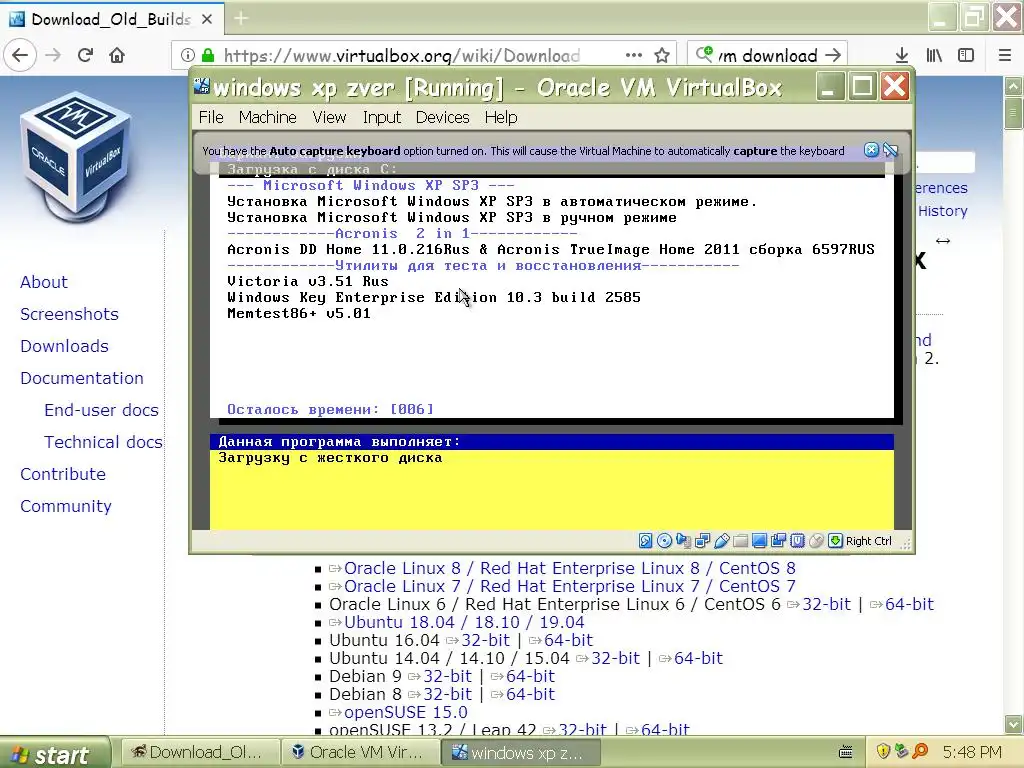Click Debian 9 32-bit download link
Viewport: 1024px width, 768px height.
[447, 676]
